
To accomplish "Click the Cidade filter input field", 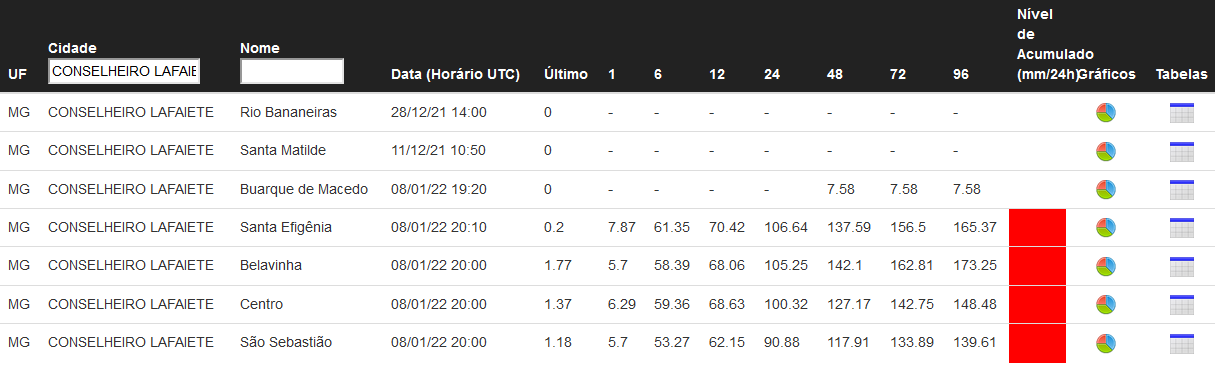I will [124, 71].
